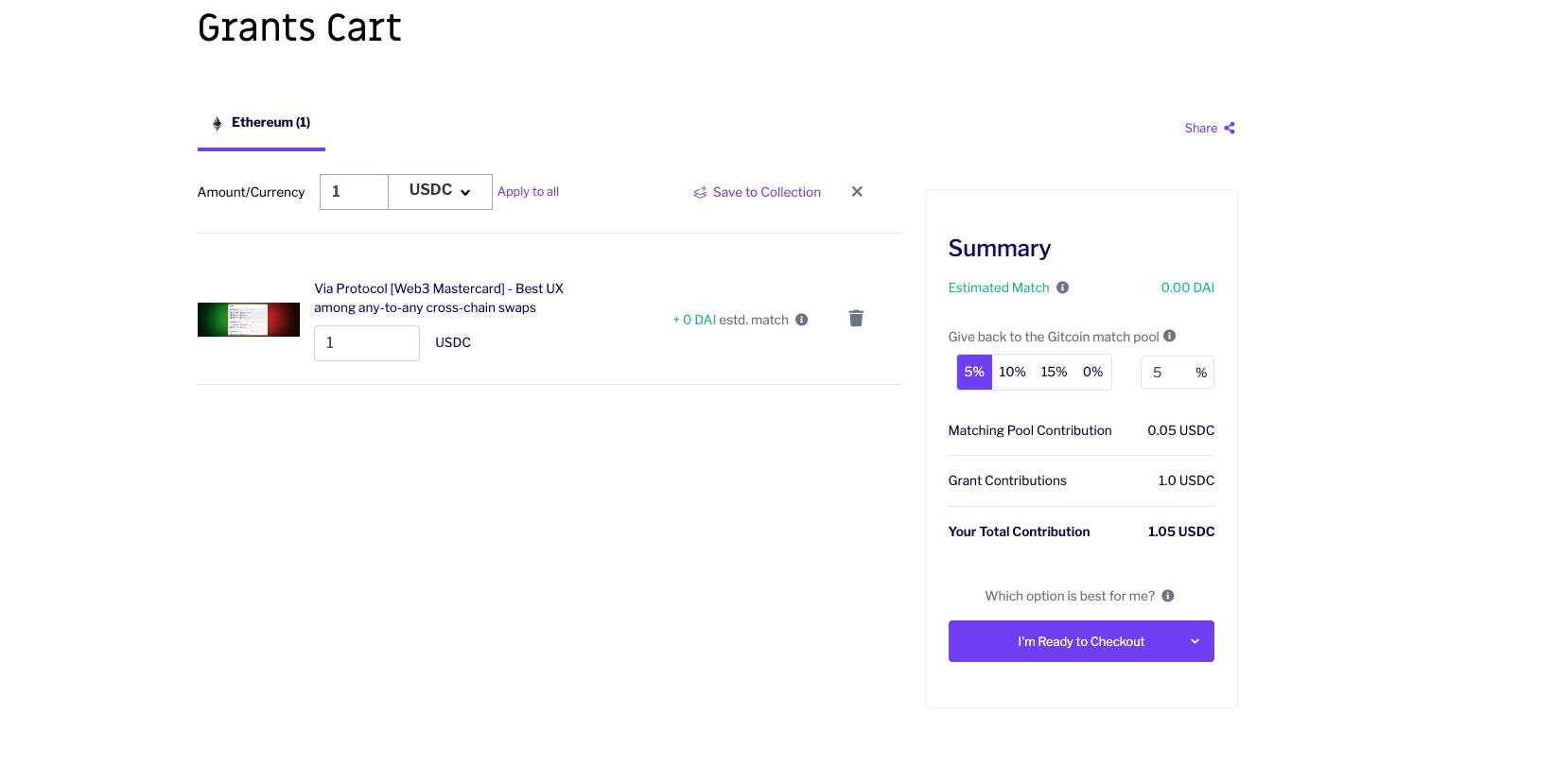Click the '0.00 DAI' estimated match value
The width and height of the screenshot is (1553, 784).
1187,287
